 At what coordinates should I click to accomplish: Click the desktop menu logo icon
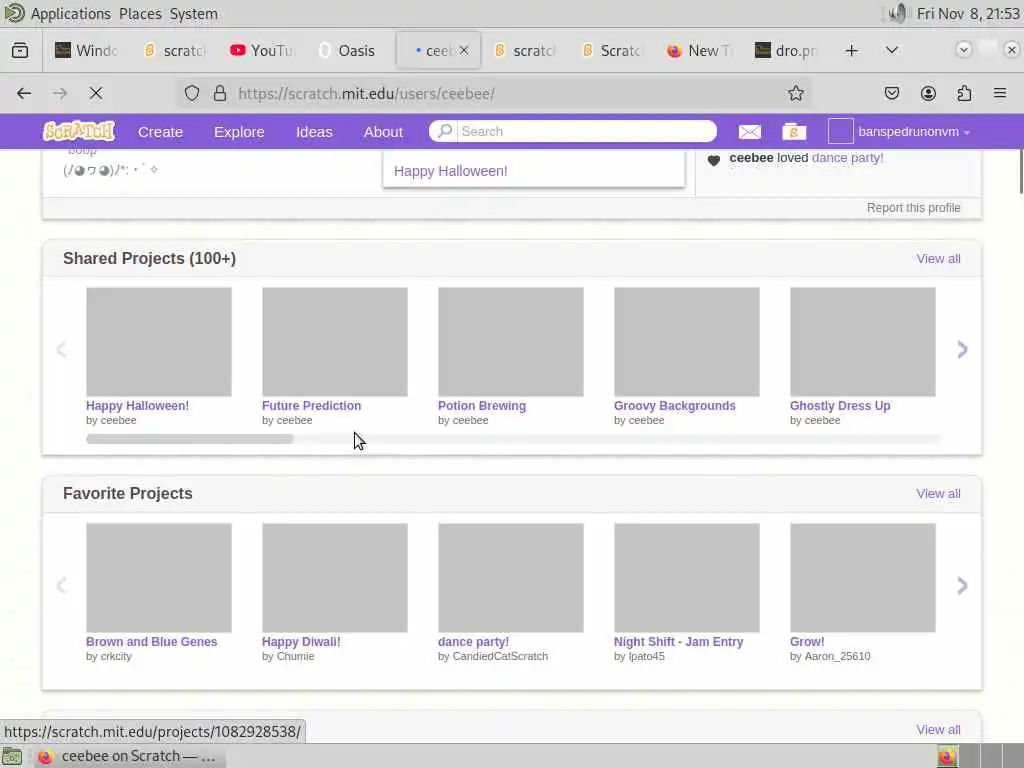tap(14, 13)
